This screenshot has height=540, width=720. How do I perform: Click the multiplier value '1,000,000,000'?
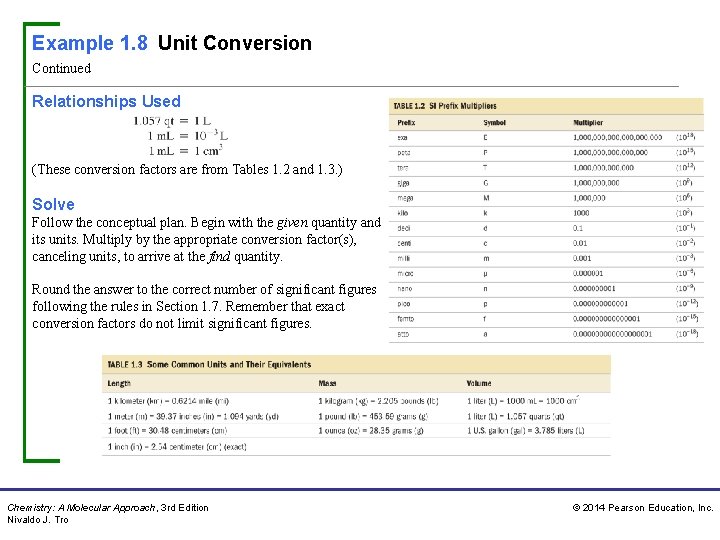coord(596,183)
